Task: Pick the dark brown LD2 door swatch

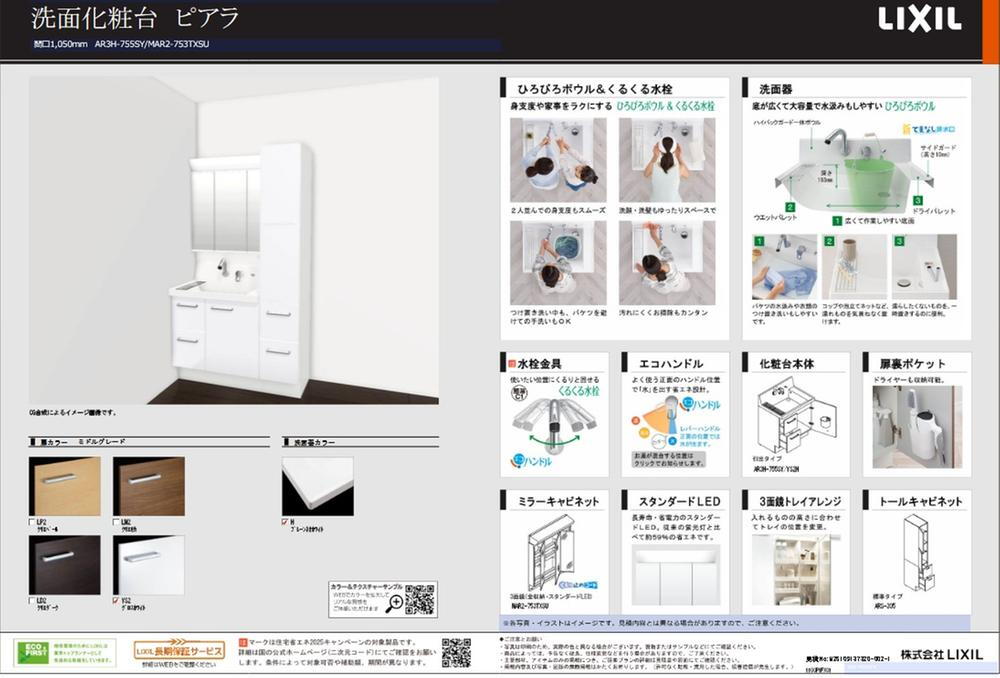Action: point(65,565)
